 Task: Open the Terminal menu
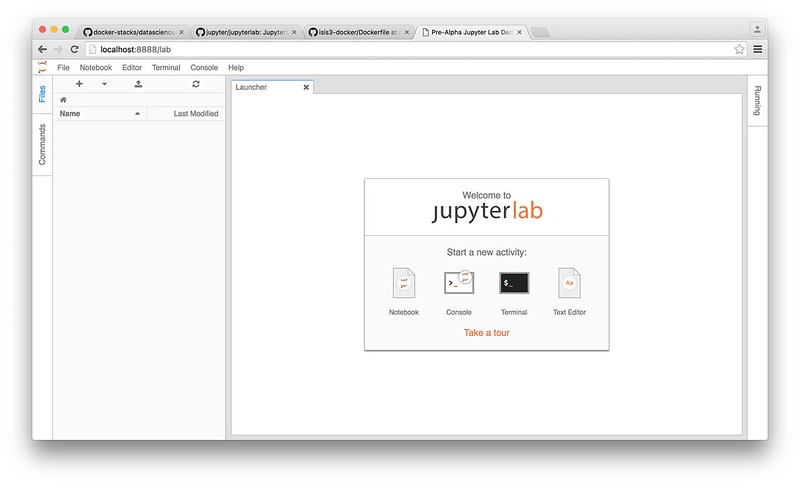[166, 67]
